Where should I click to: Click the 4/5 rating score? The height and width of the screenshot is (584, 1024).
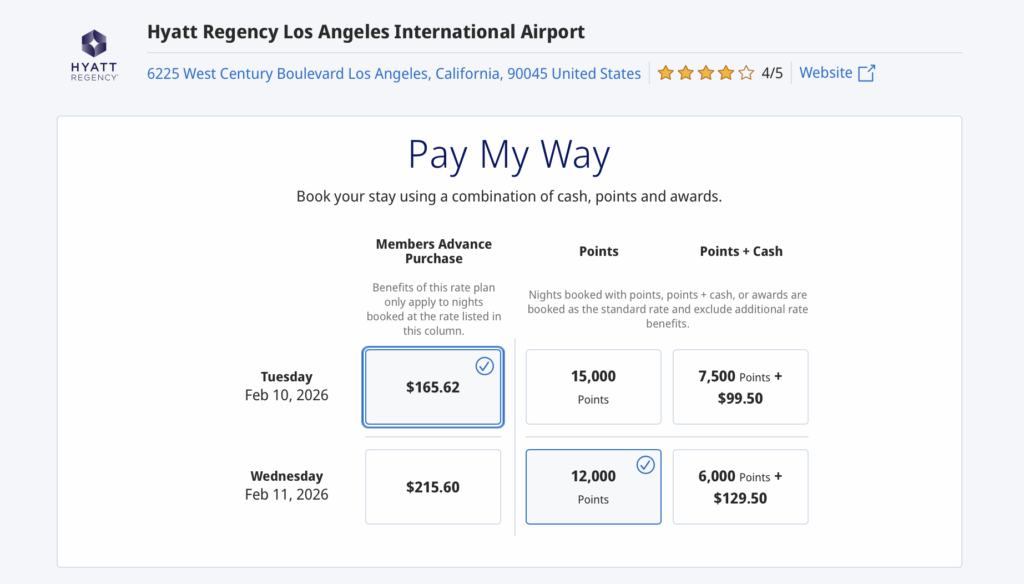772,73
